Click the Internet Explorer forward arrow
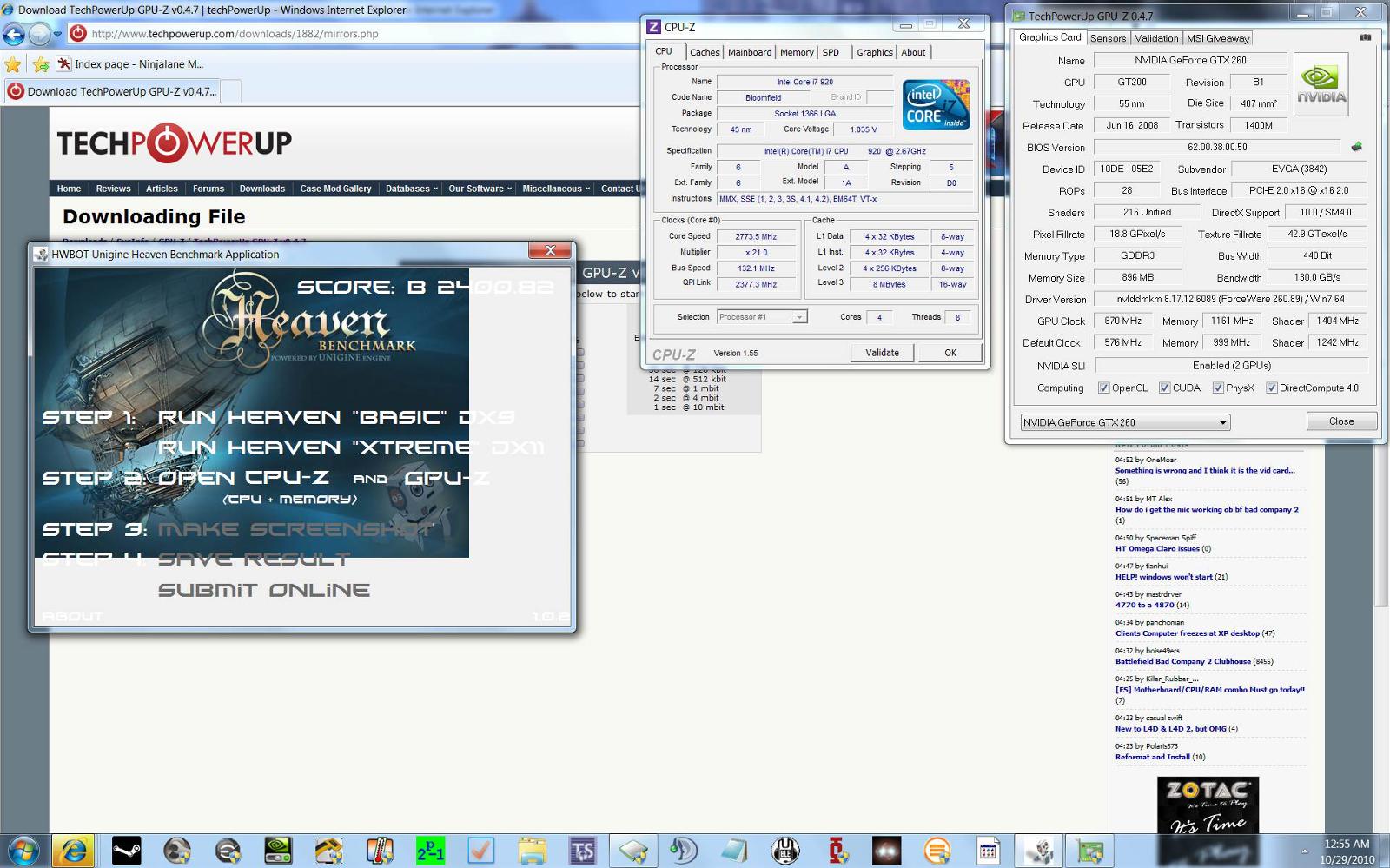This screenshot has height=868, width=1390. coord(39,34)
